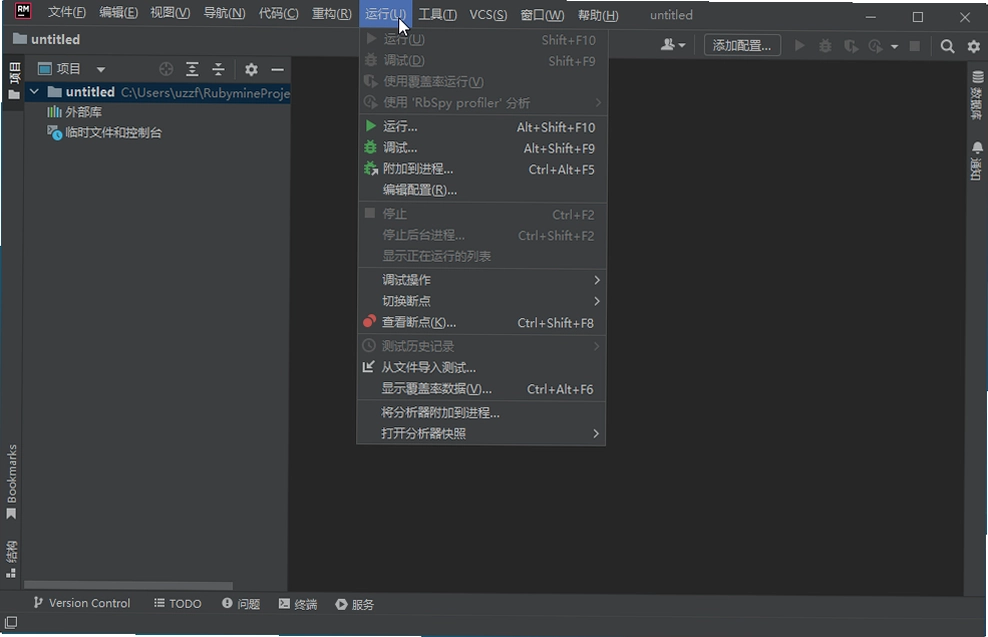The image size is (988, 637).
Task: Select 外部库 in project tree
Action: coord(74,112)
